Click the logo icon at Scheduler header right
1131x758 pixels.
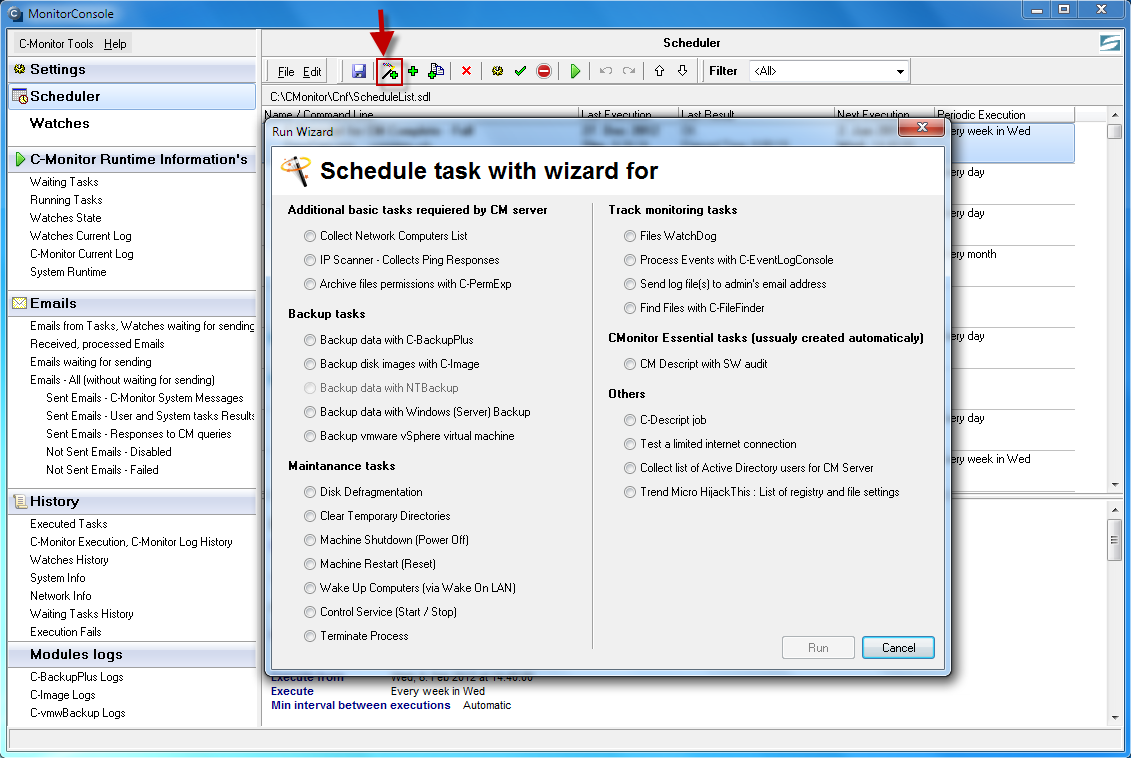click(x=1109, y=43)
